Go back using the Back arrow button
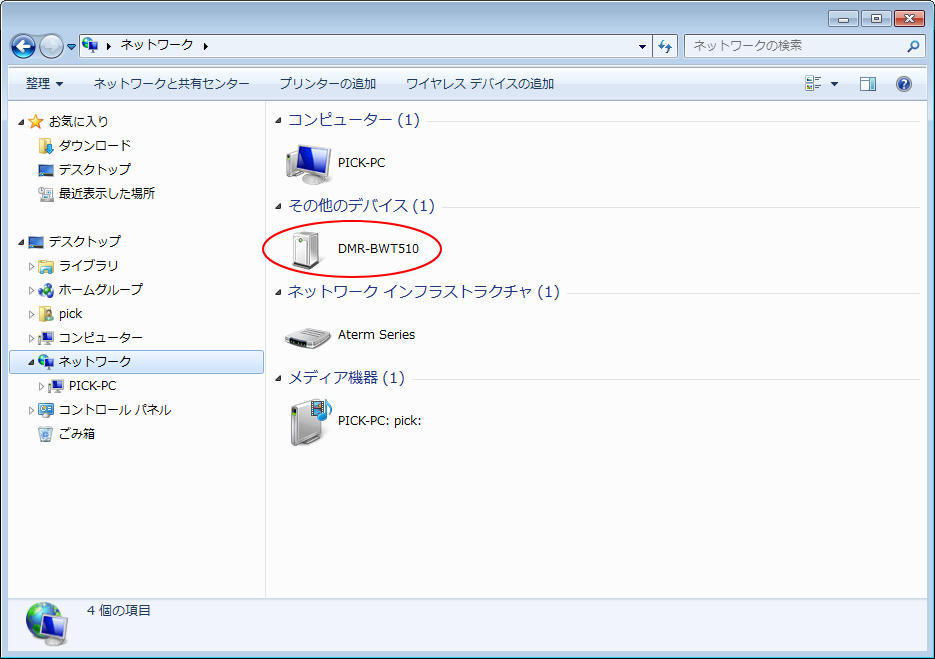 click(23, 46)
